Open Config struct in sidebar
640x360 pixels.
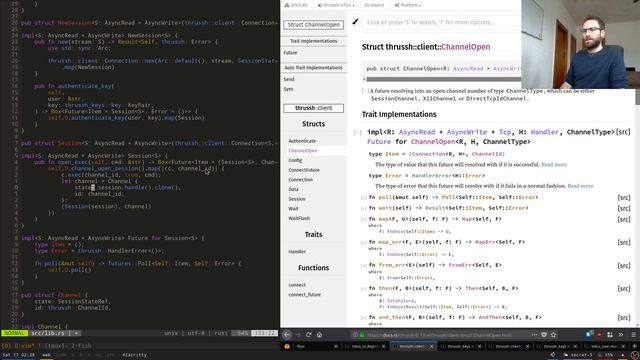click(295, 160)
